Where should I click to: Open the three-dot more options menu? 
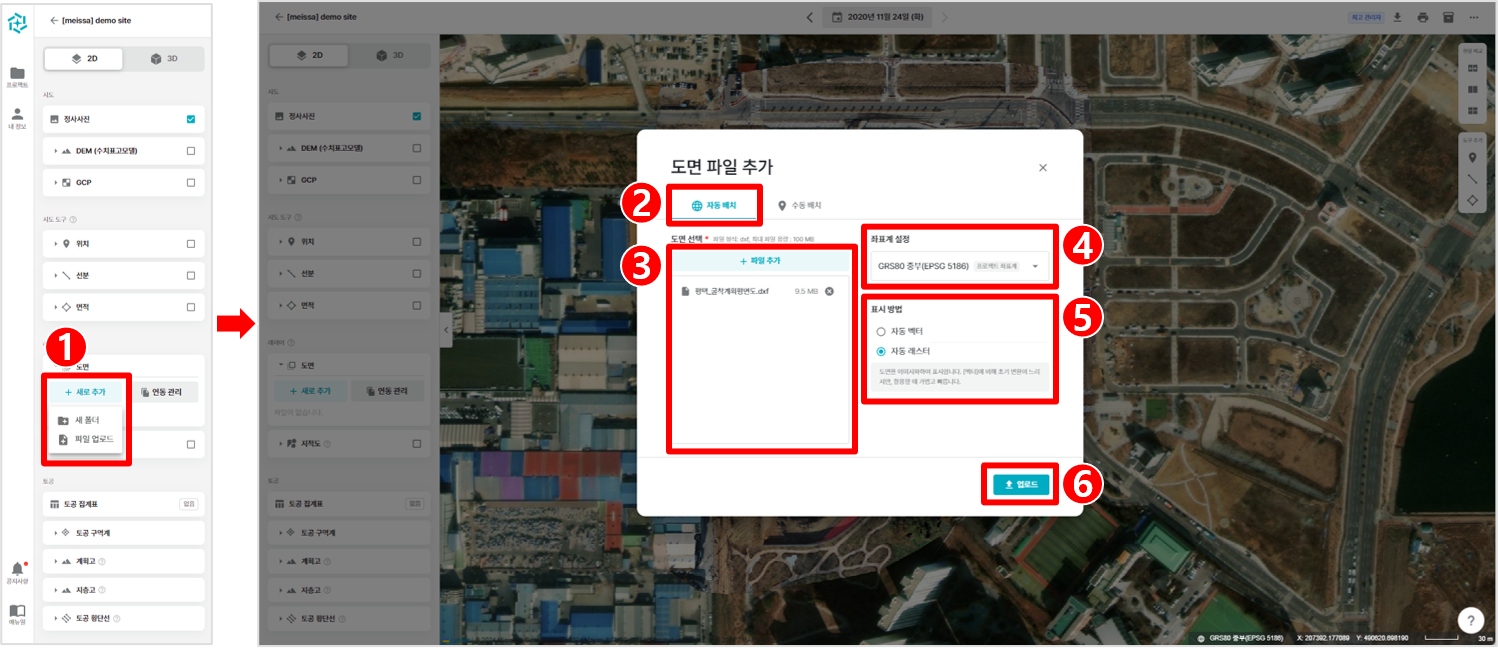tap(1473, 17)
